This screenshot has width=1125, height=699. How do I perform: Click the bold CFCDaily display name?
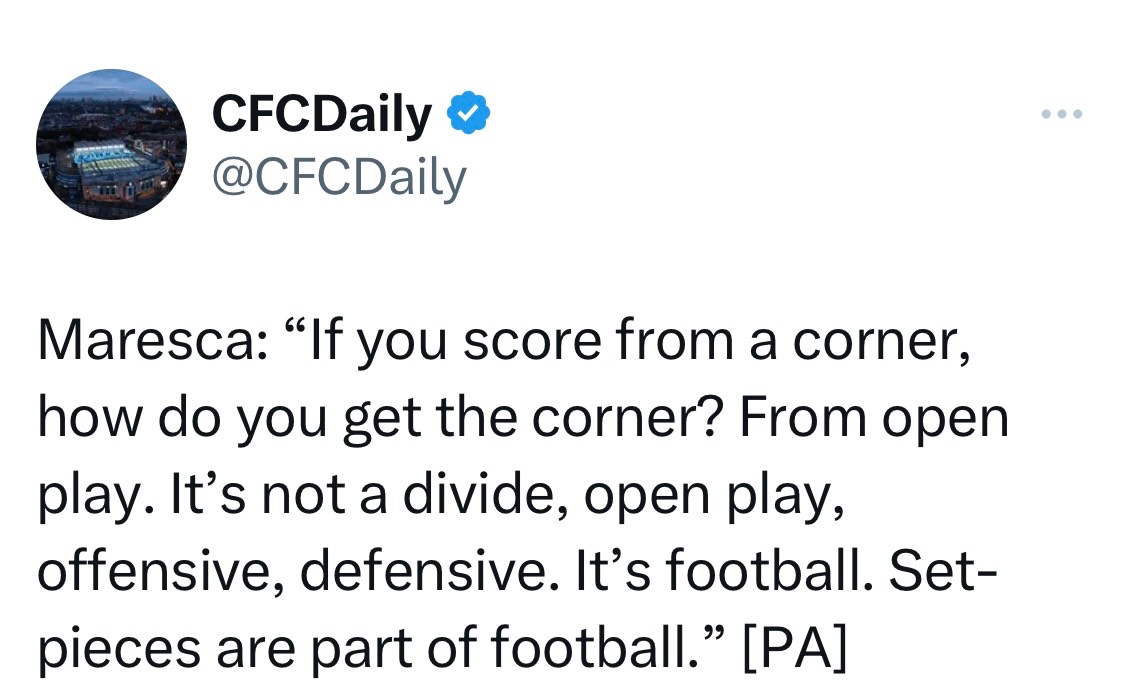pyautogui.click(x=322, y=116)
